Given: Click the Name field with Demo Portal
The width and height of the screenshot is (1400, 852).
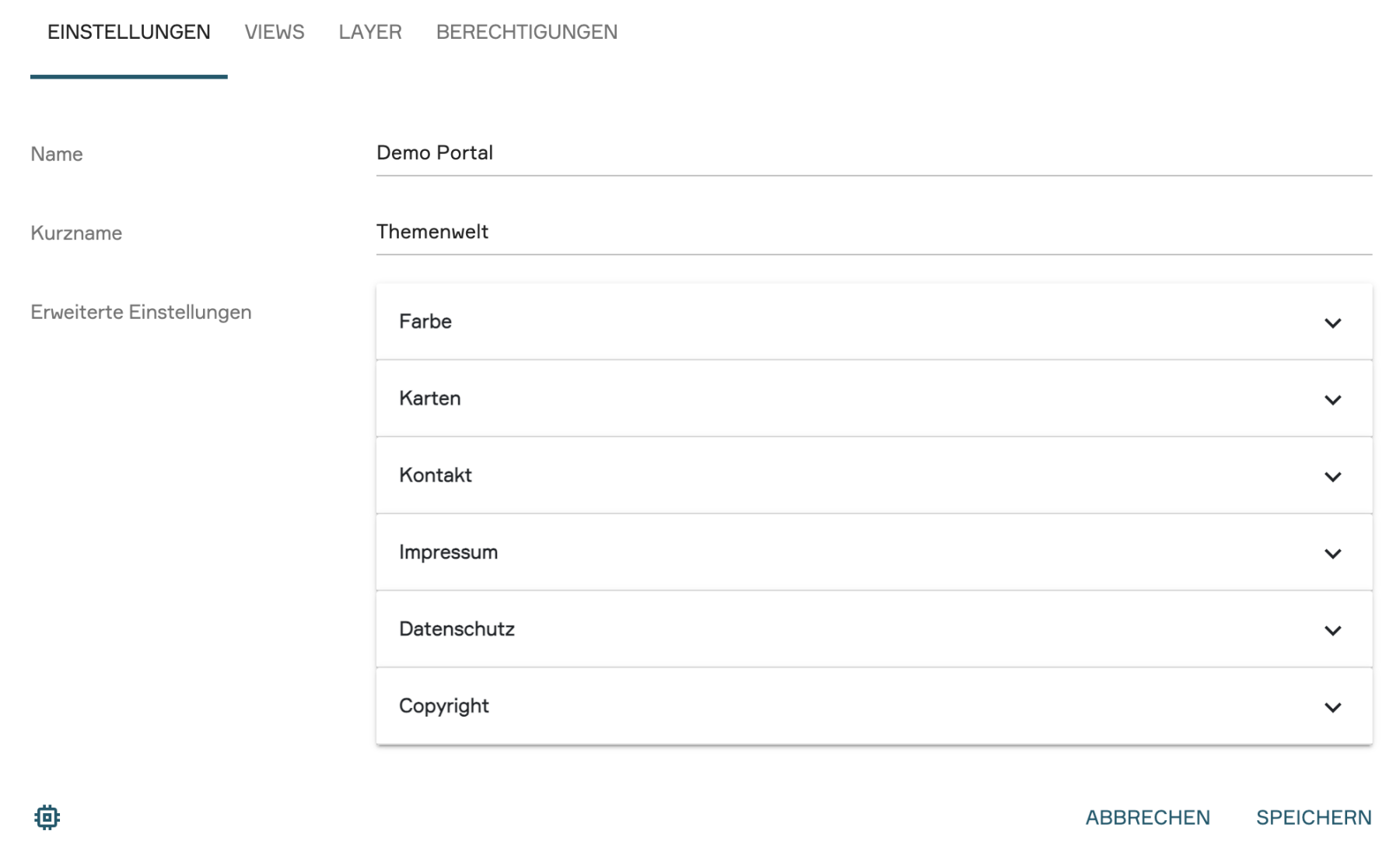Looking at the screenshot, I should click(873, 153).
